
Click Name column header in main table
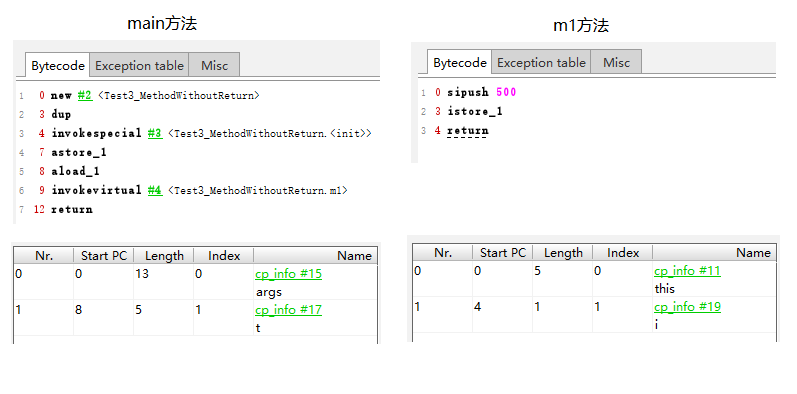pos(316,255)
